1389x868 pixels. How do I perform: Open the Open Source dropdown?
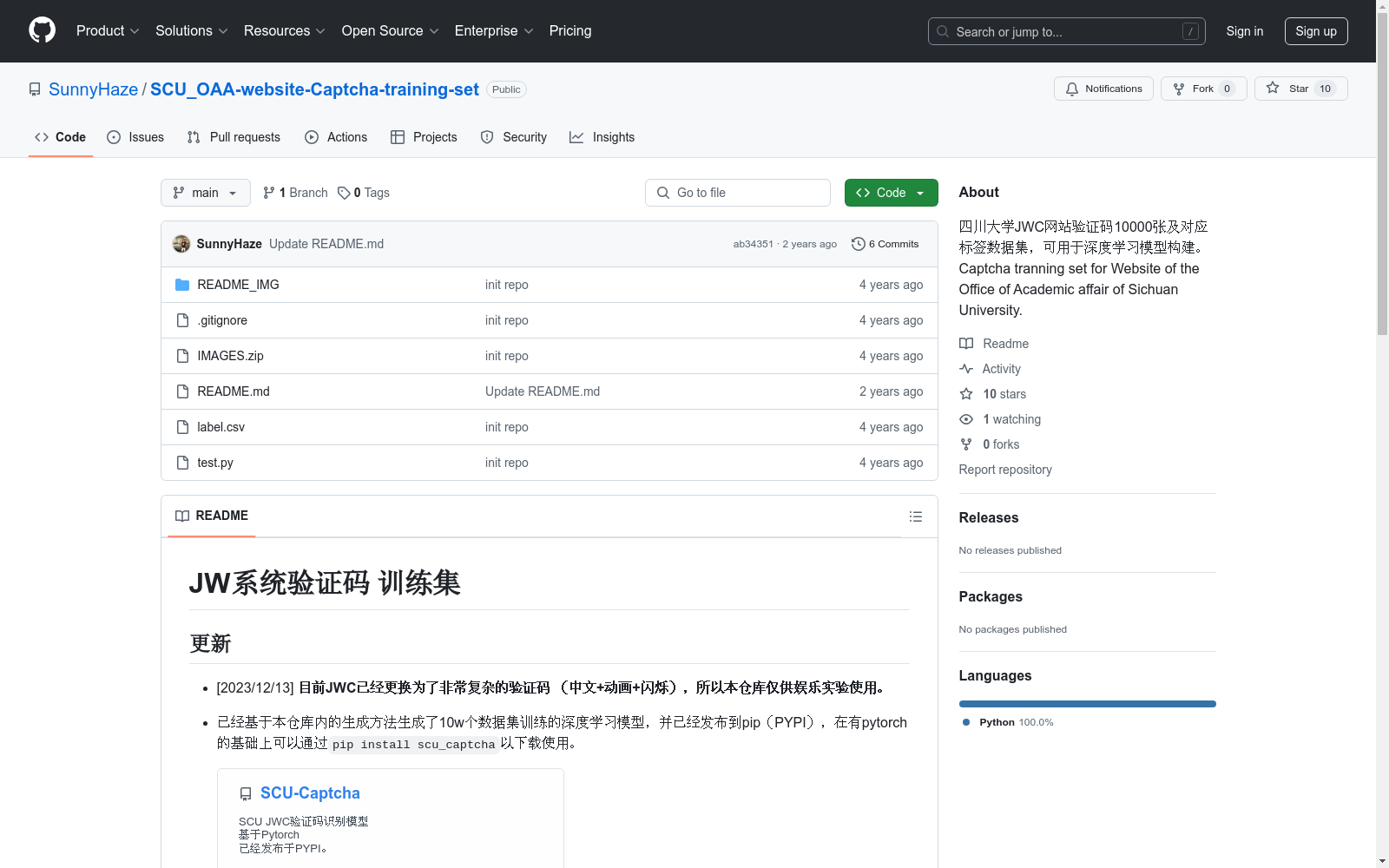point(391,31)
